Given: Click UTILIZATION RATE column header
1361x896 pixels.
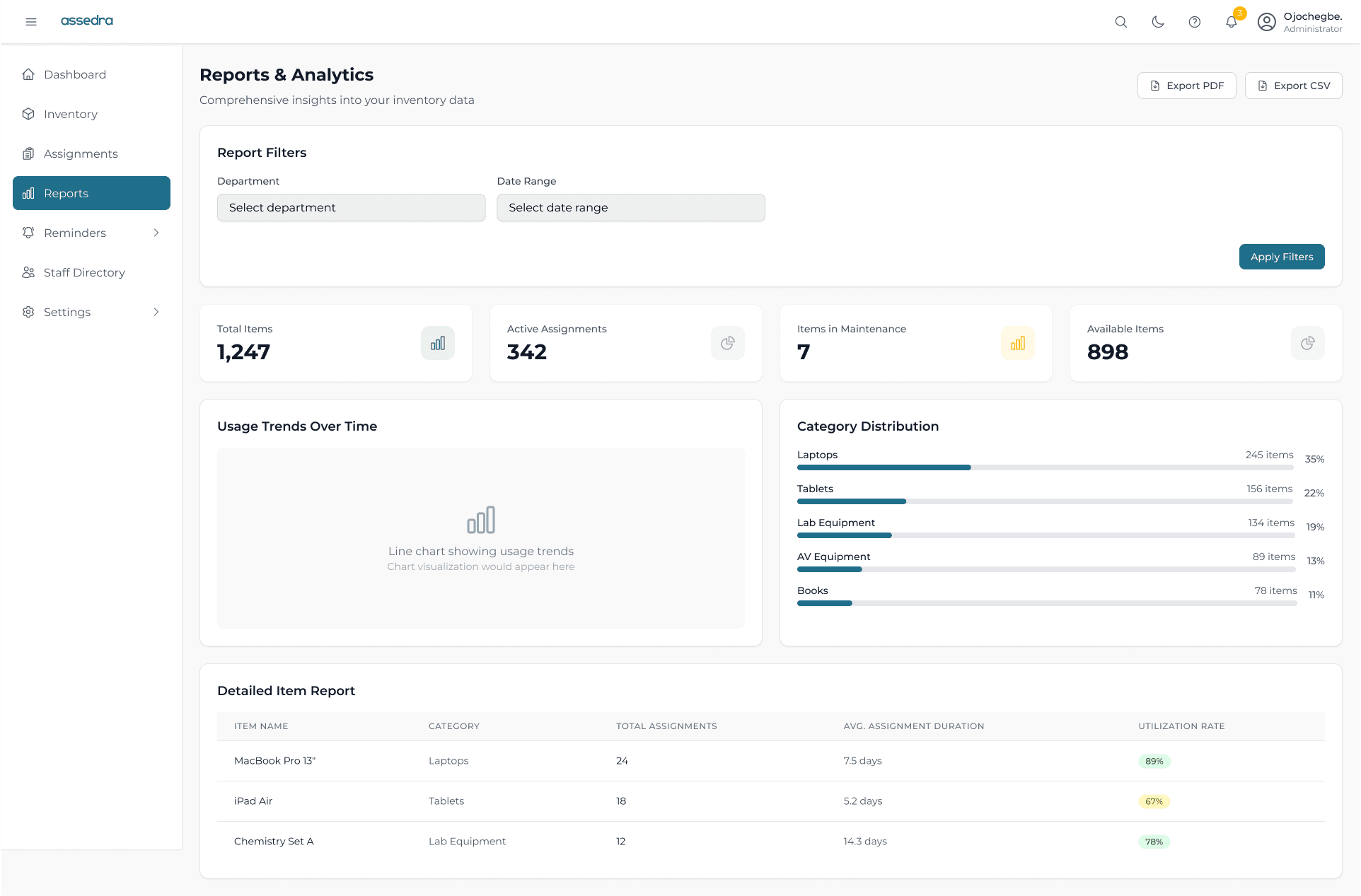Looking at the screenshot, I should point(1181,726).
